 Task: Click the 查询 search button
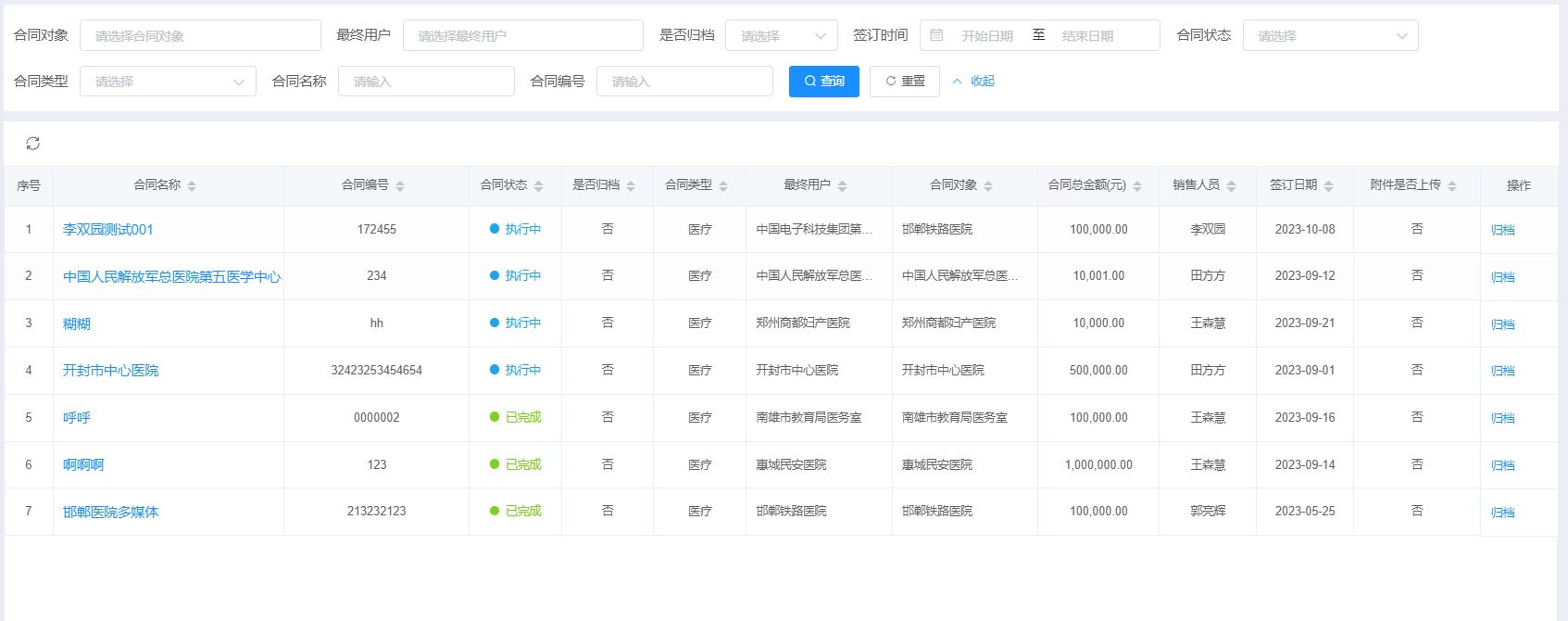[x=823, y=82]
